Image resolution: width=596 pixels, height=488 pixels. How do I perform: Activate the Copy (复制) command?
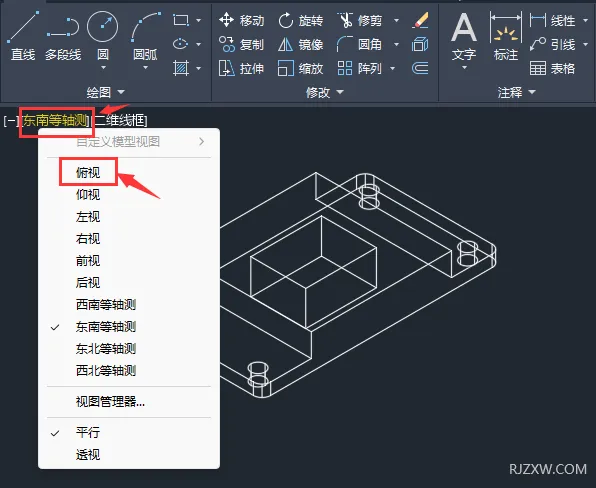[x=242, y=44]
